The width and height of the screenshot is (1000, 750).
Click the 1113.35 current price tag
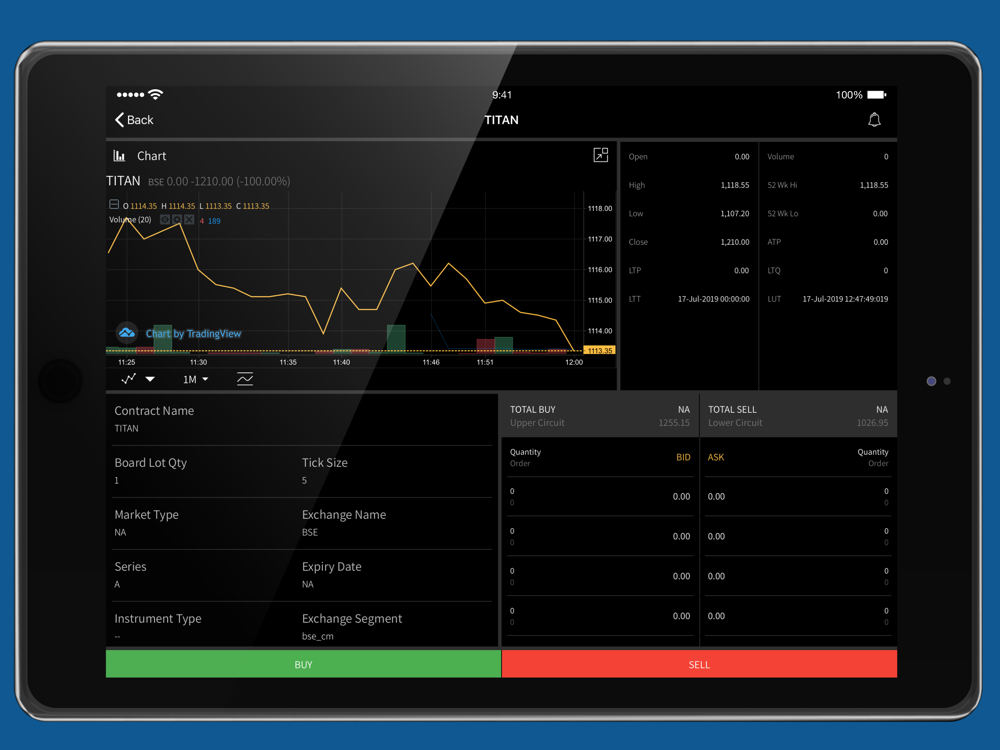(599, 350)
